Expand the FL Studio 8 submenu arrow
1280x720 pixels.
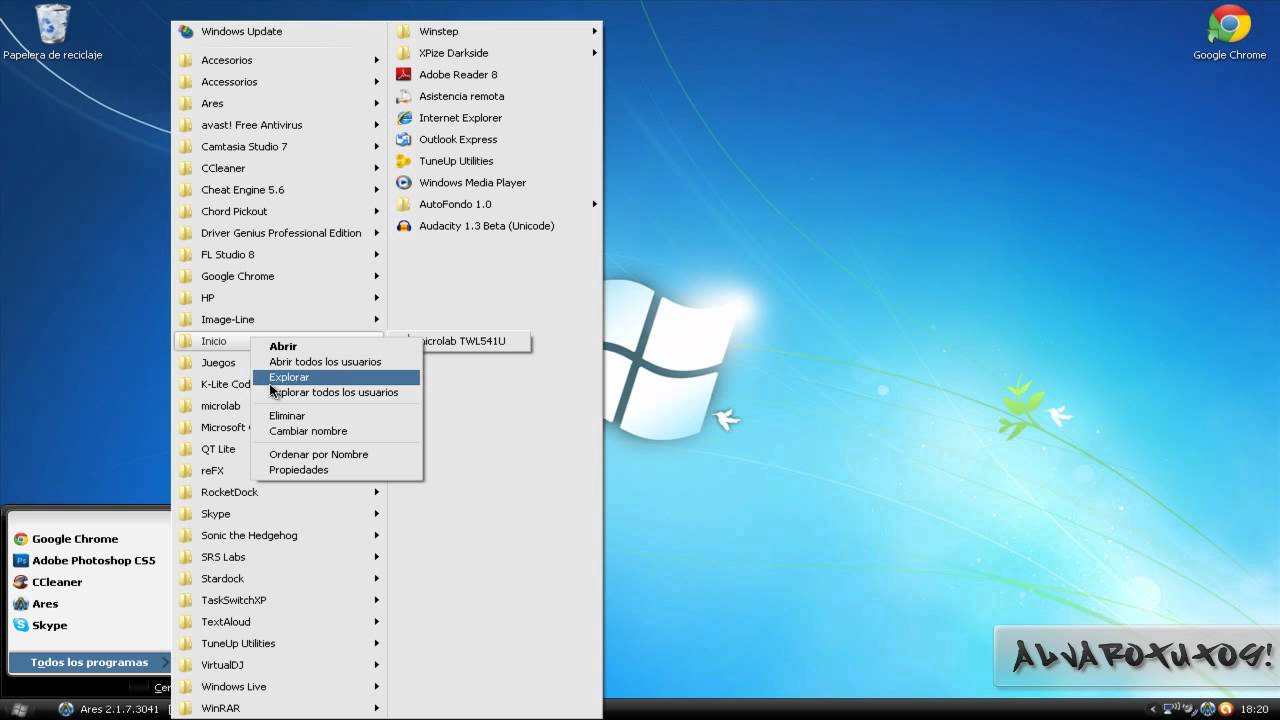point(377,255)
